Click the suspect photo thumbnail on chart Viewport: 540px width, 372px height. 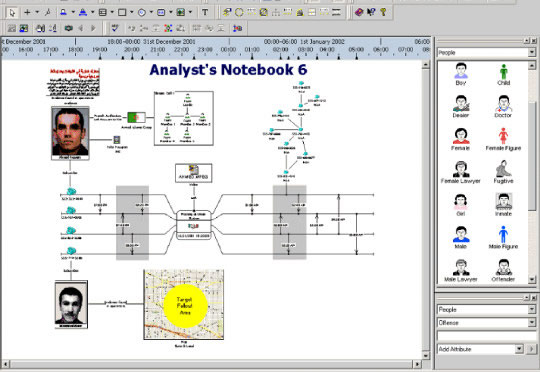70,133
